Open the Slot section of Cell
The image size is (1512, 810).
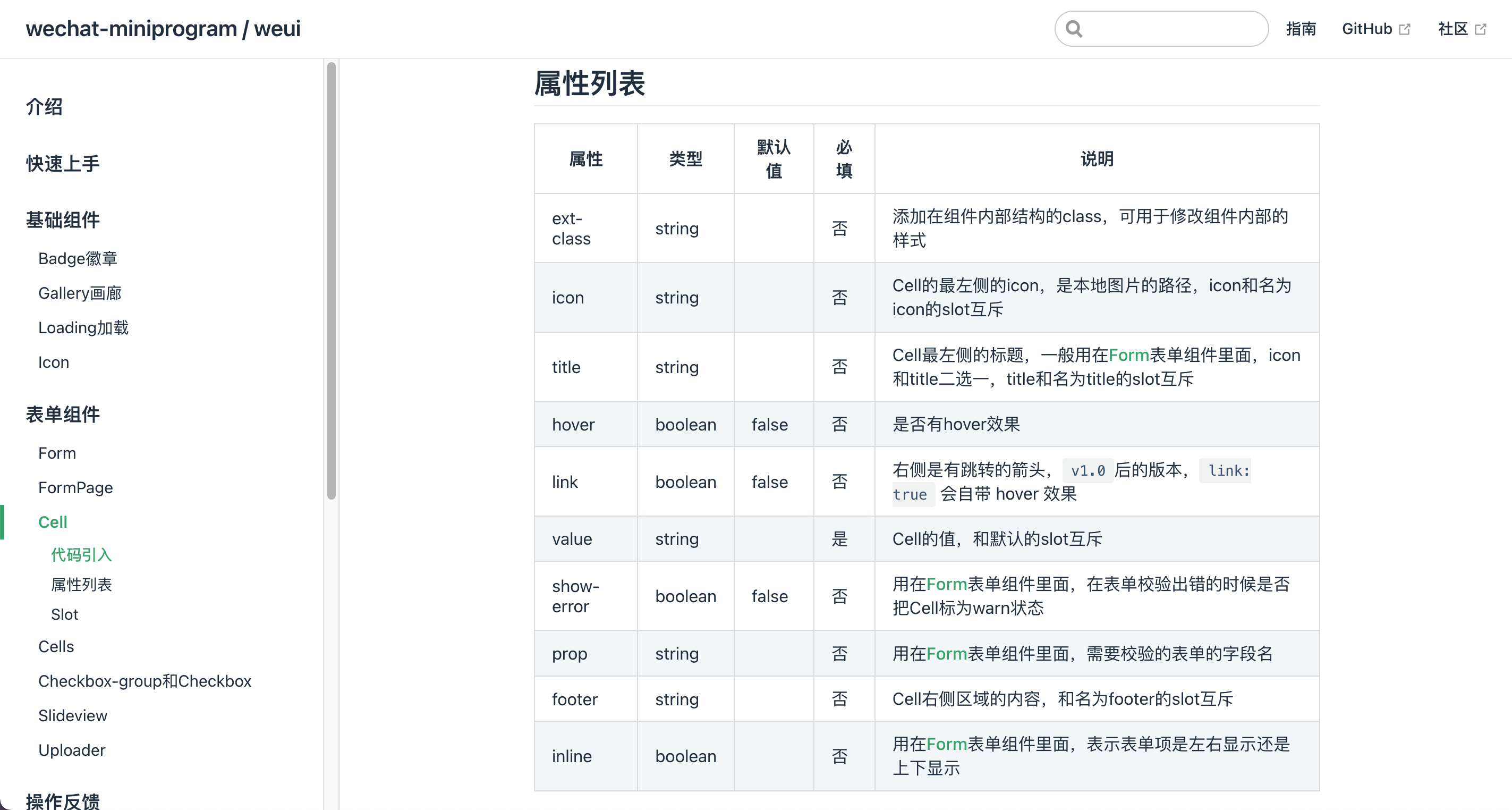point(65,614)
